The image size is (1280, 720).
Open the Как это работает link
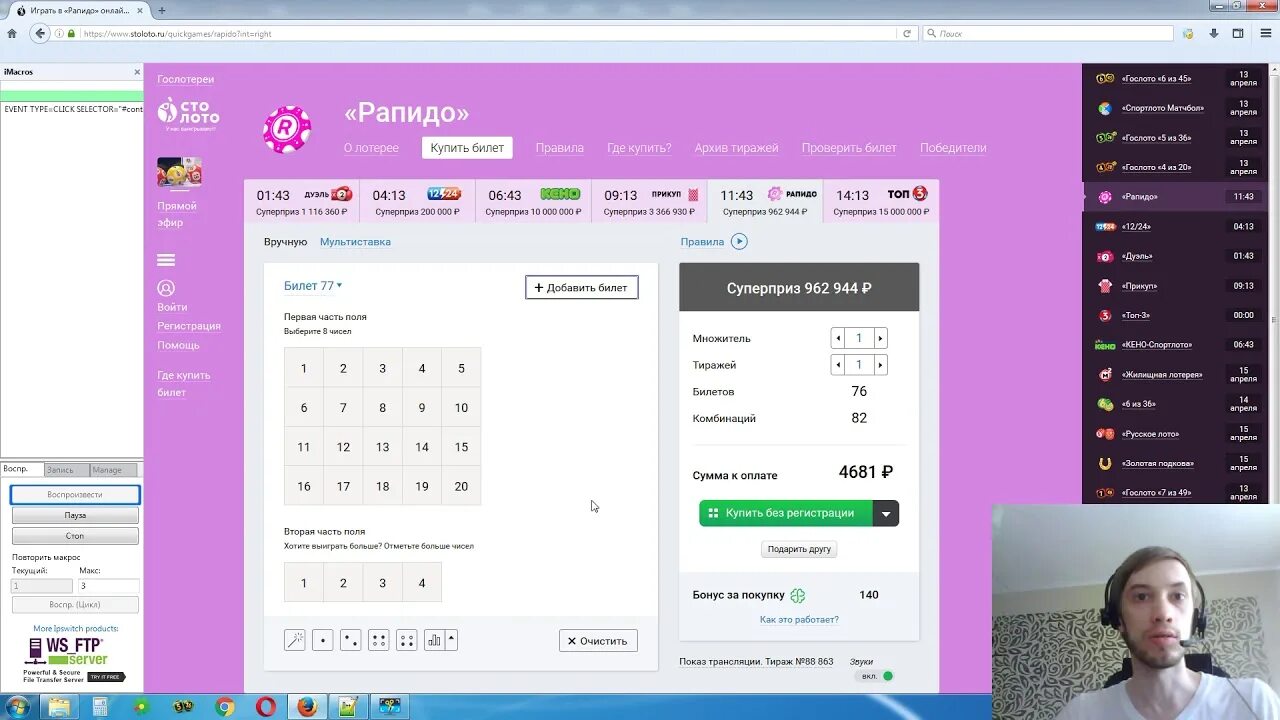pyautogui.click(x=799, y=620)
